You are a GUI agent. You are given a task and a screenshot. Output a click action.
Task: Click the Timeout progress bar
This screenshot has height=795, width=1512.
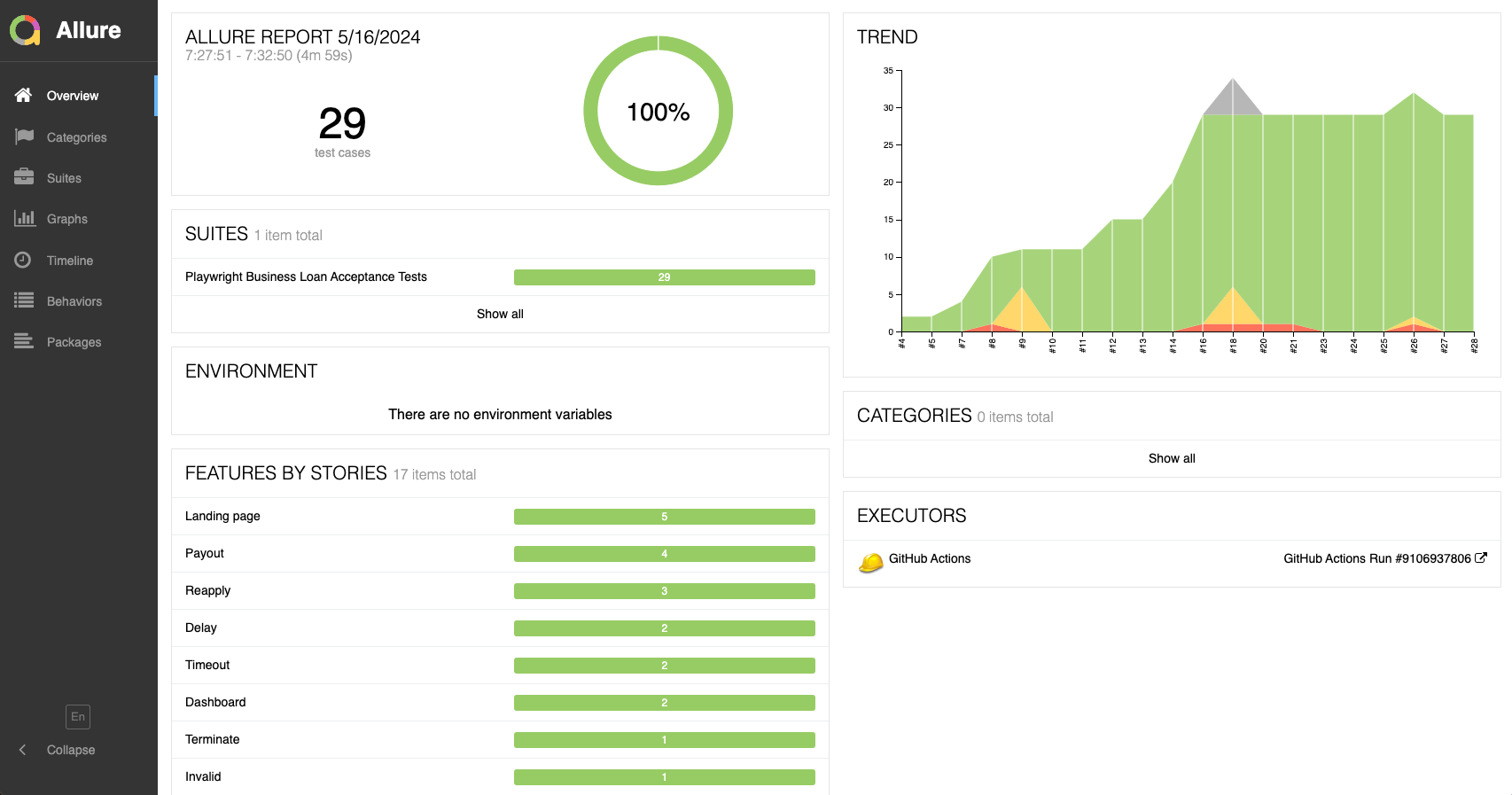[x=665, y=666]
